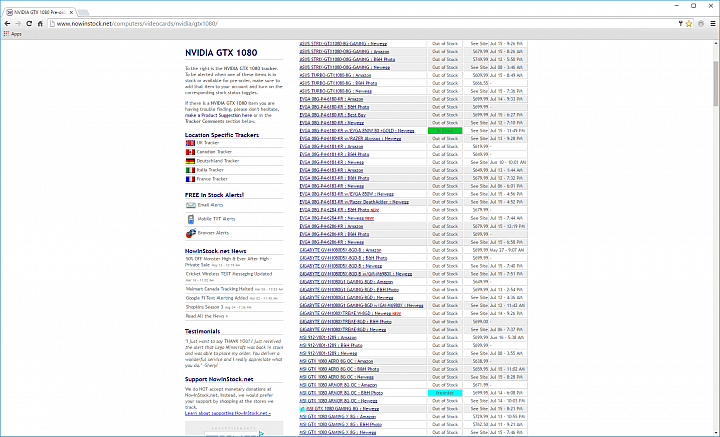Open Cricket Wireless TEXT Messaging Updated news
Viewport: 720px width, 437px height.
(229, 274)
